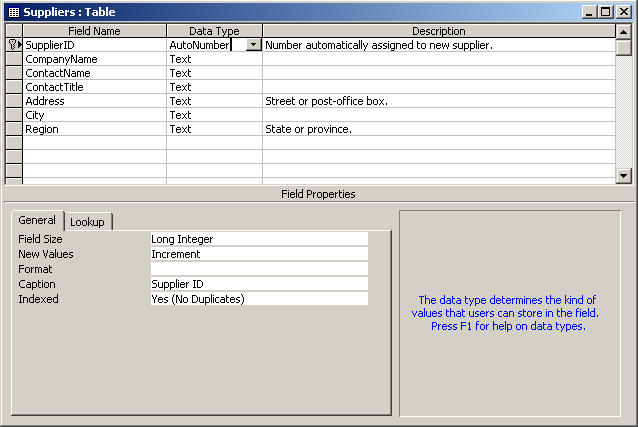
Task: Click the Description column header
Action: click(439, 31)
